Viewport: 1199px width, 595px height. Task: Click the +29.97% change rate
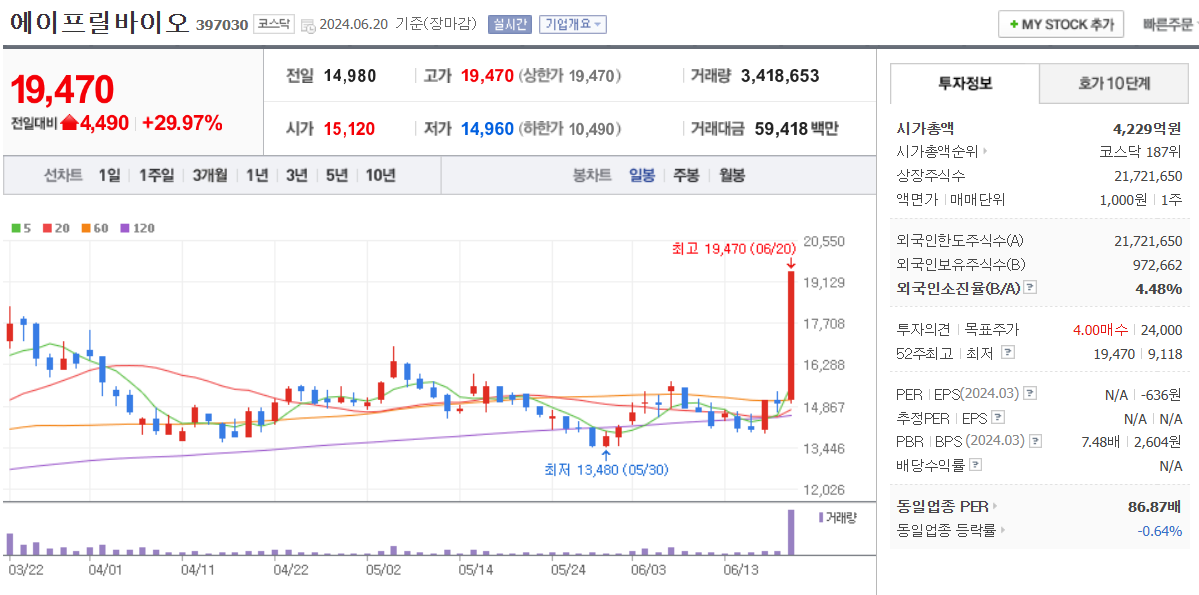(x=183, y=122)
